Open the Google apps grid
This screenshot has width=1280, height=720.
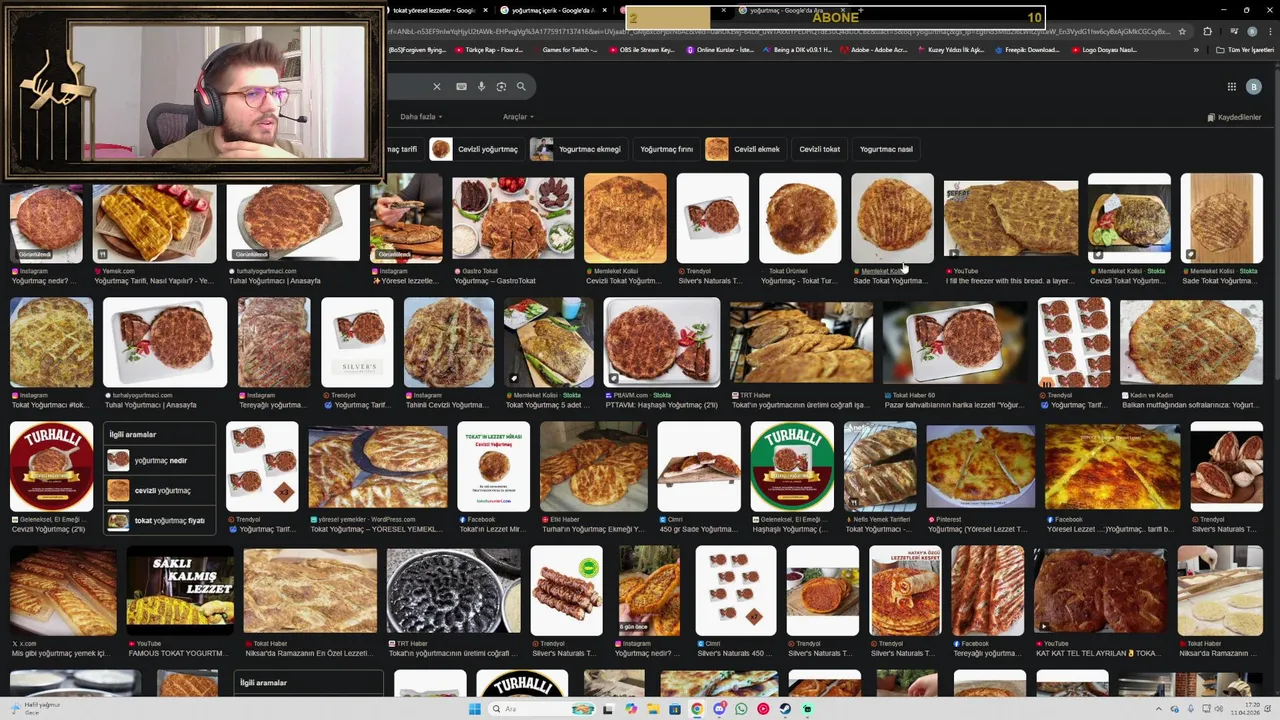[x=1231, y=87]
